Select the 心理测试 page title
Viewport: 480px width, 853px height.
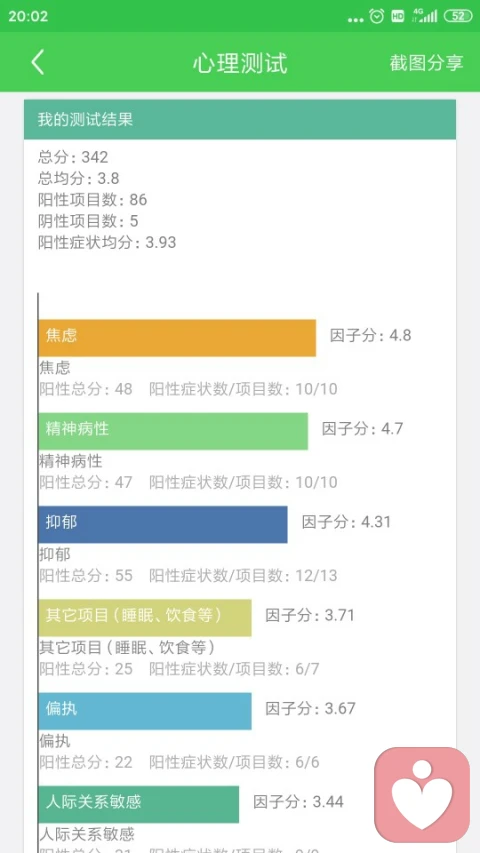240,63
